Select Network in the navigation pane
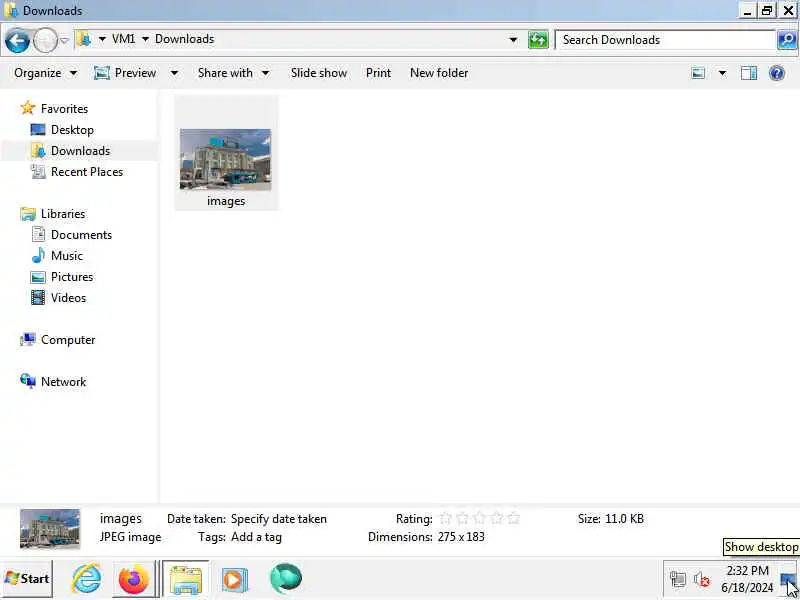This screenshot has height=600, width=800. tap(63, 382)
